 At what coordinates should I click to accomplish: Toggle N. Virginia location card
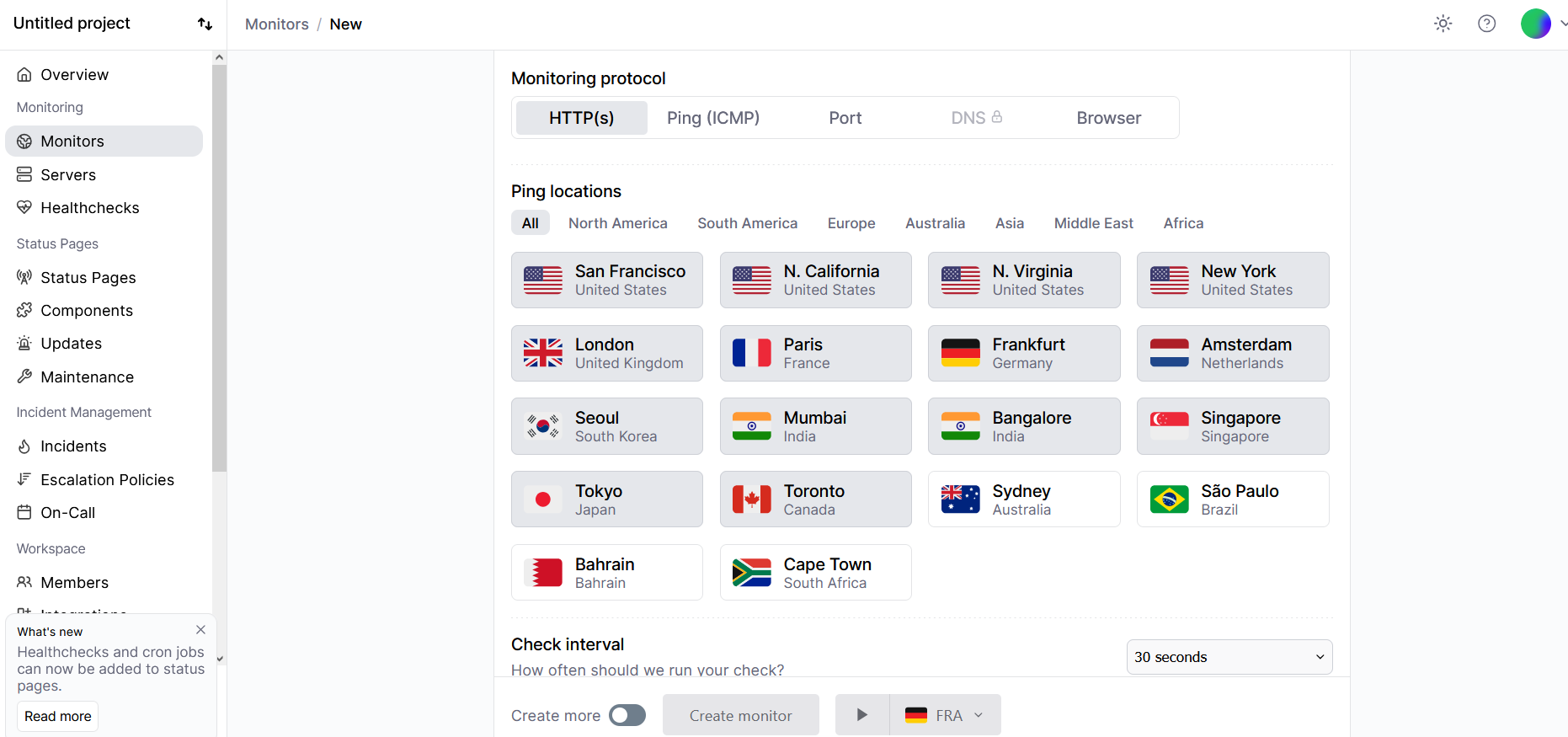coord(1024,280)
